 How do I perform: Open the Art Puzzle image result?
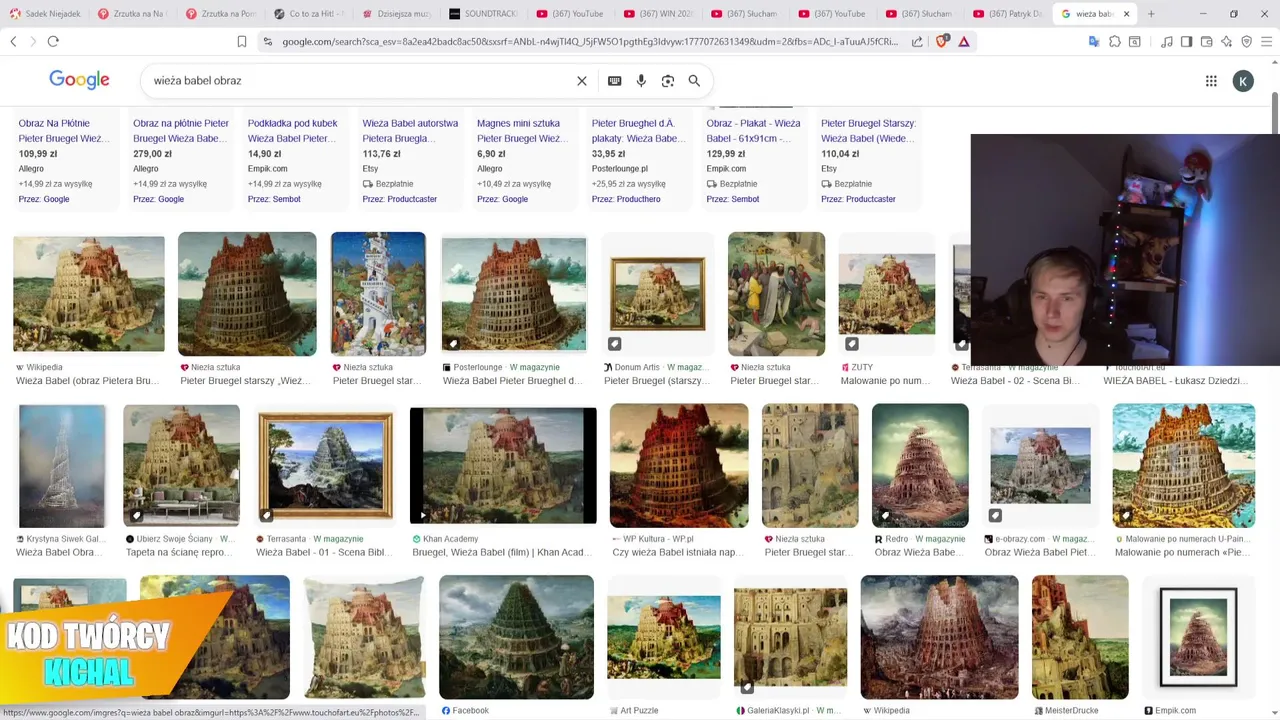coord(664,637)
